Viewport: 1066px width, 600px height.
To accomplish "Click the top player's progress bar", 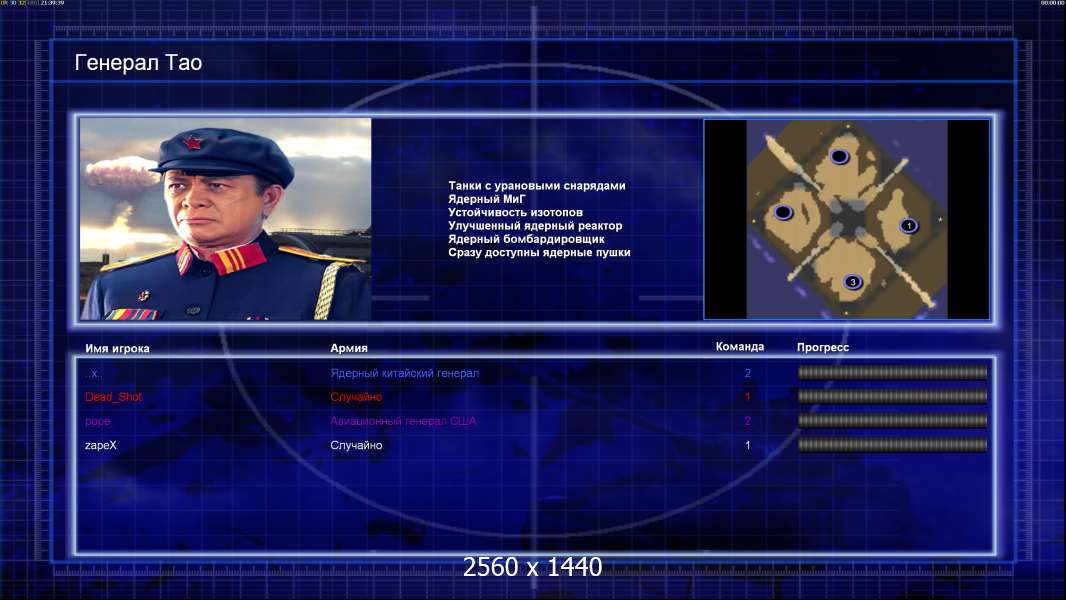I will point(893,372).
